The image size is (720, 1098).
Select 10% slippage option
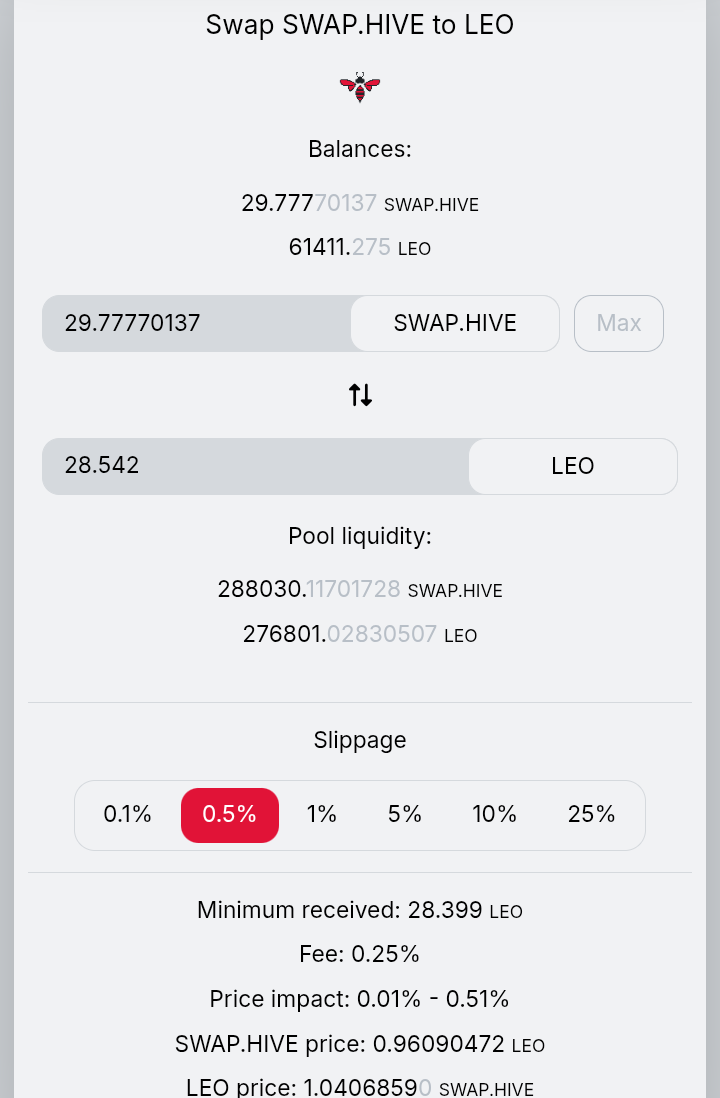494,814
